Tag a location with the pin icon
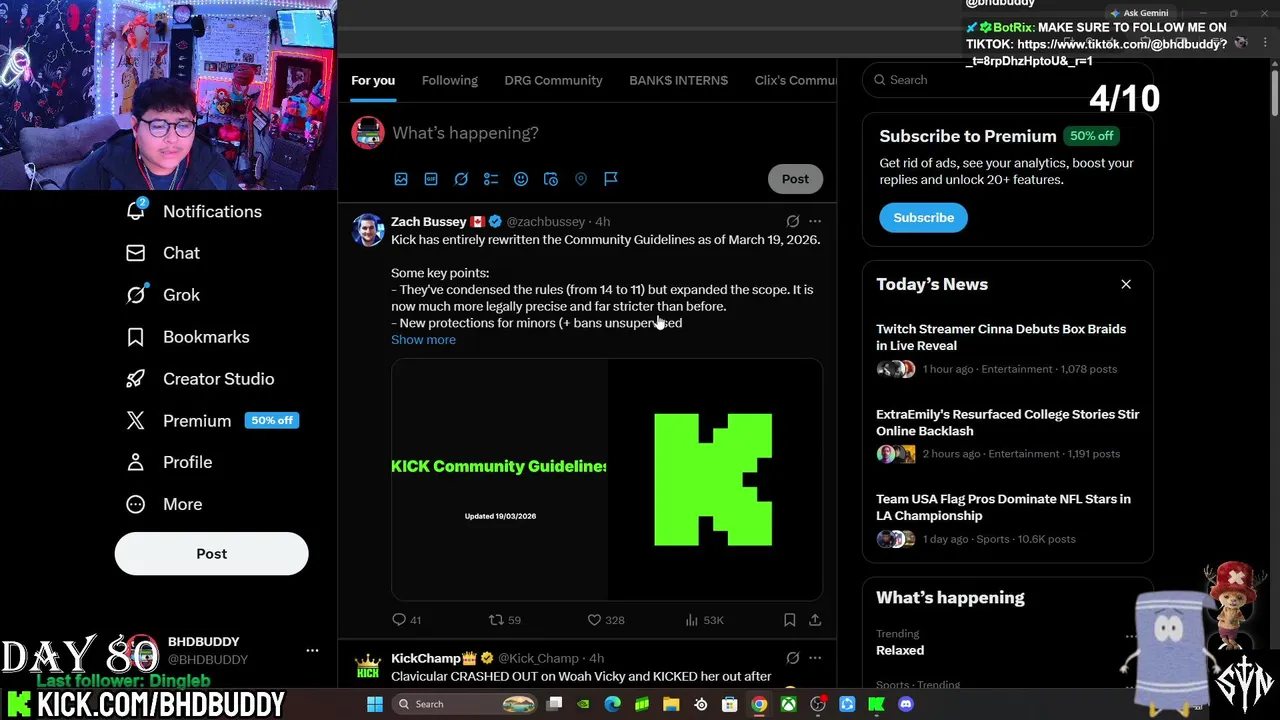The width and height of the screenshot is (1280, 720). pyautogui.click(x=581, y=179)
